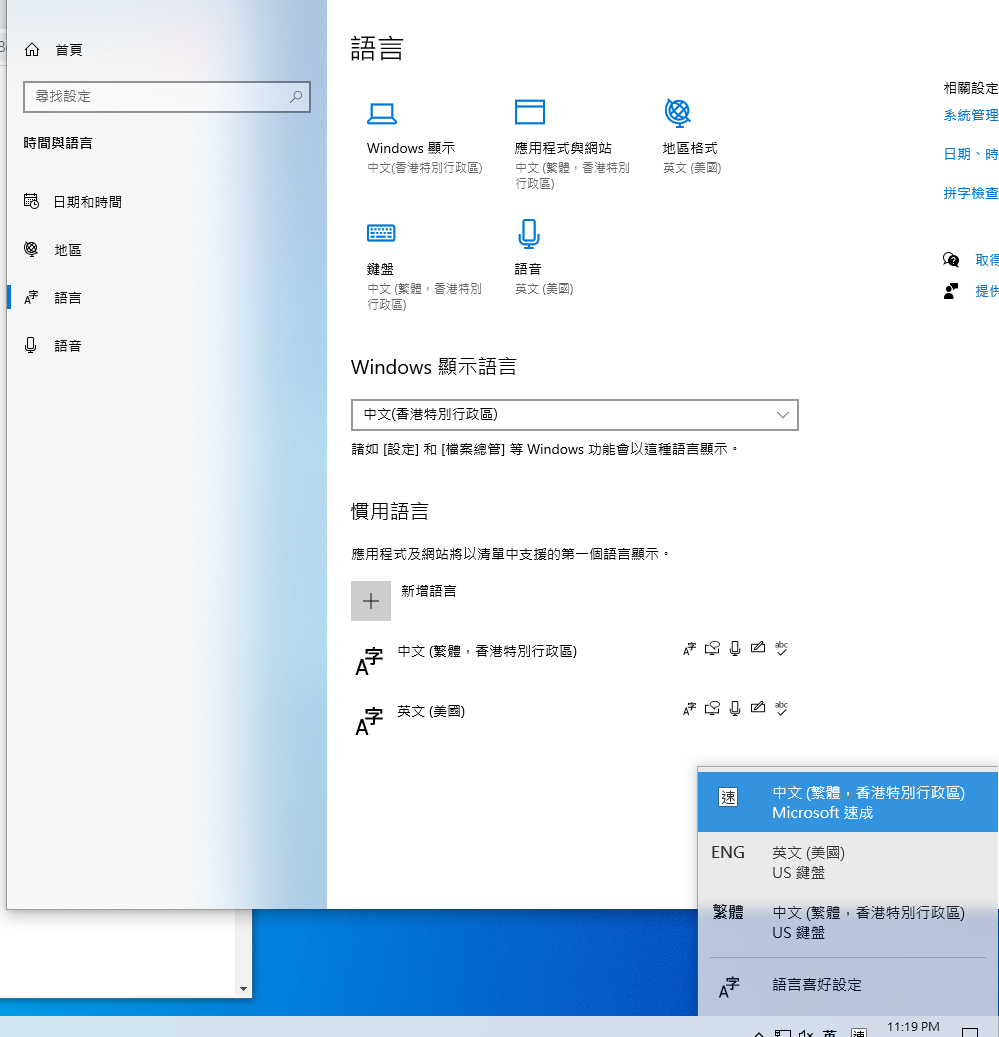Open the 地區格式 globe tile
Image resolution: width=999 pixels, height=1037 pixels.
pos(692,137)
